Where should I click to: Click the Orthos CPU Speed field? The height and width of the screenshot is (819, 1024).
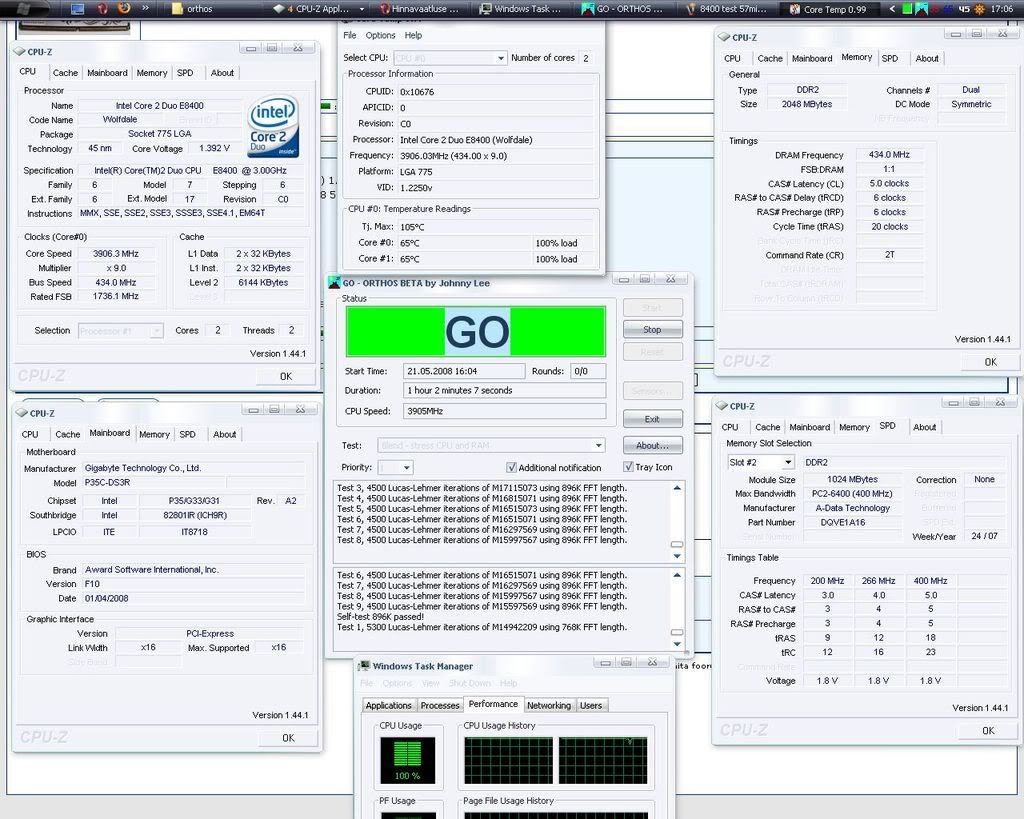(x=505, y=411)
